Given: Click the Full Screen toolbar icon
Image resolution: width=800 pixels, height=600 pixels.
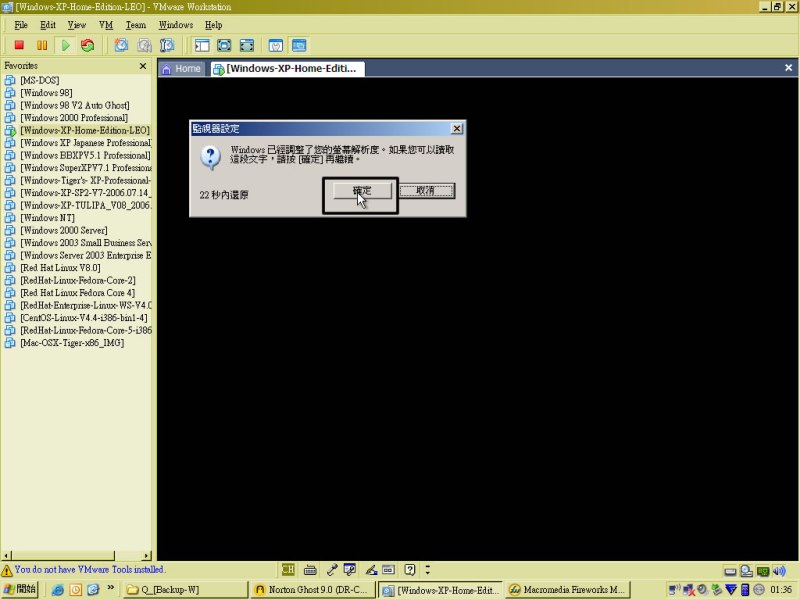Looking at the screenshot, I should pyautogui.click(x=247, y=45).
